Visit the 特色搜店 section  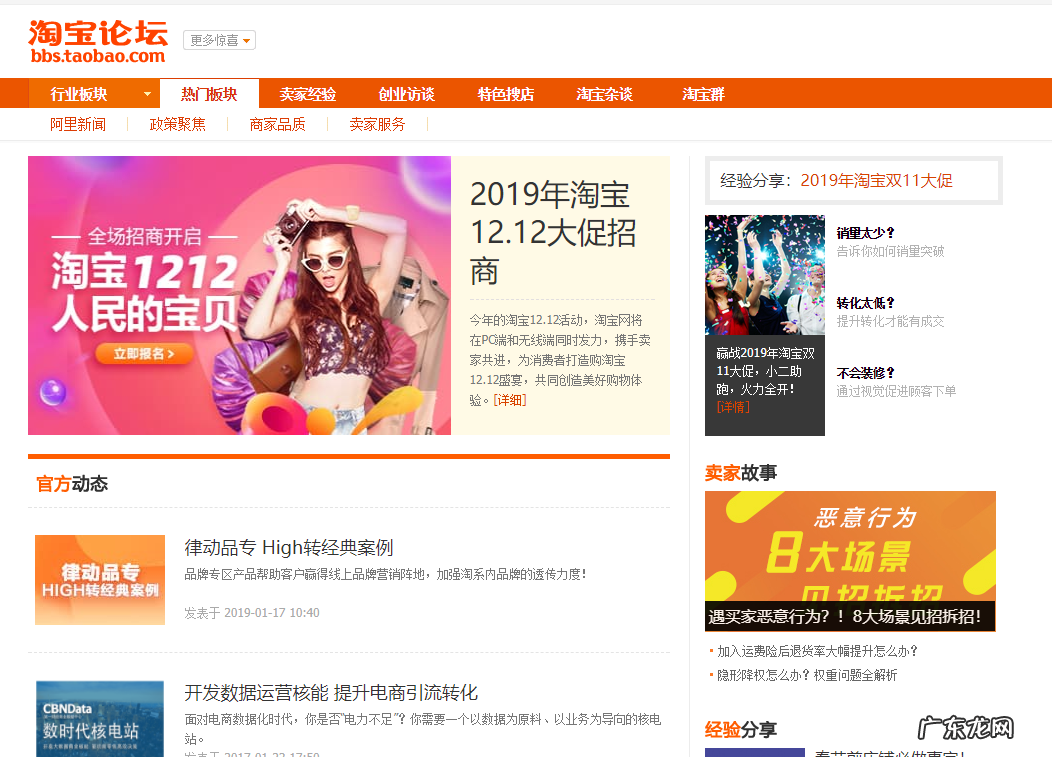505,92
